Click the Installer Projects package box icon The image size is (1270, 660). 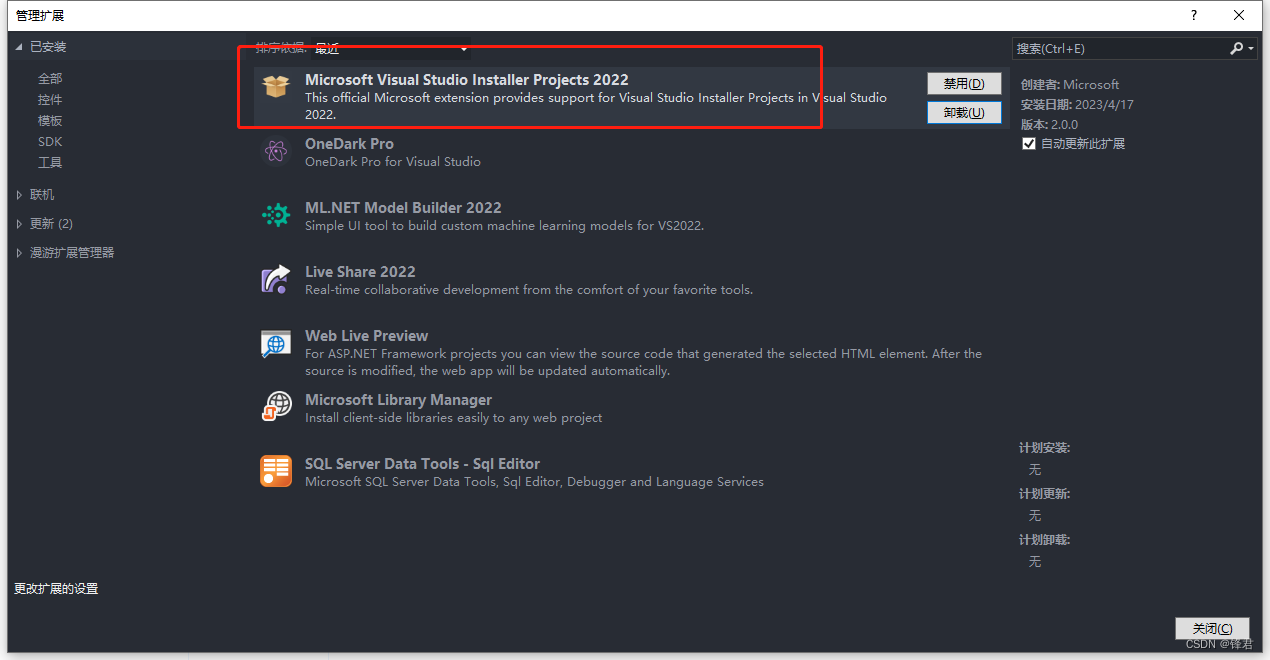276,87
